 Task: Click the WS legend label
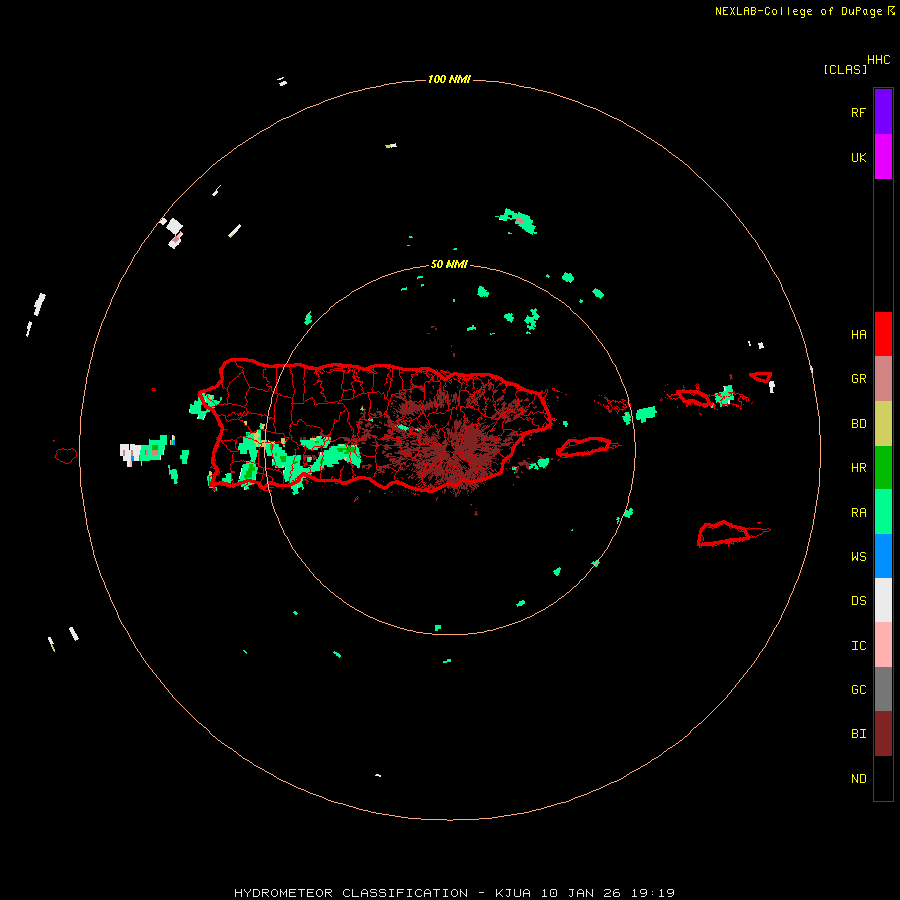point(858,556)
